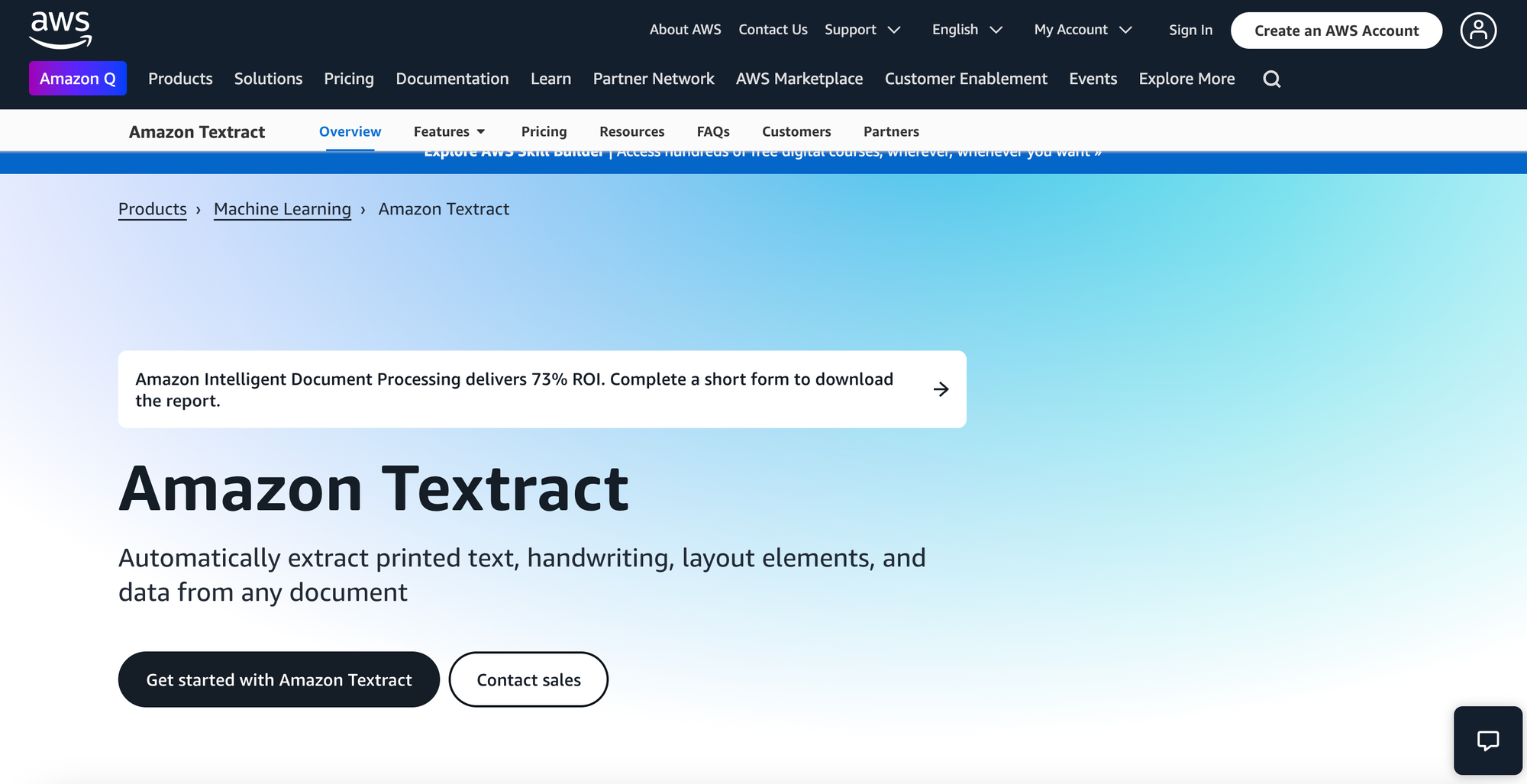Open the Partners tab
Screen dimensions: 1527x784
[891, 131]
